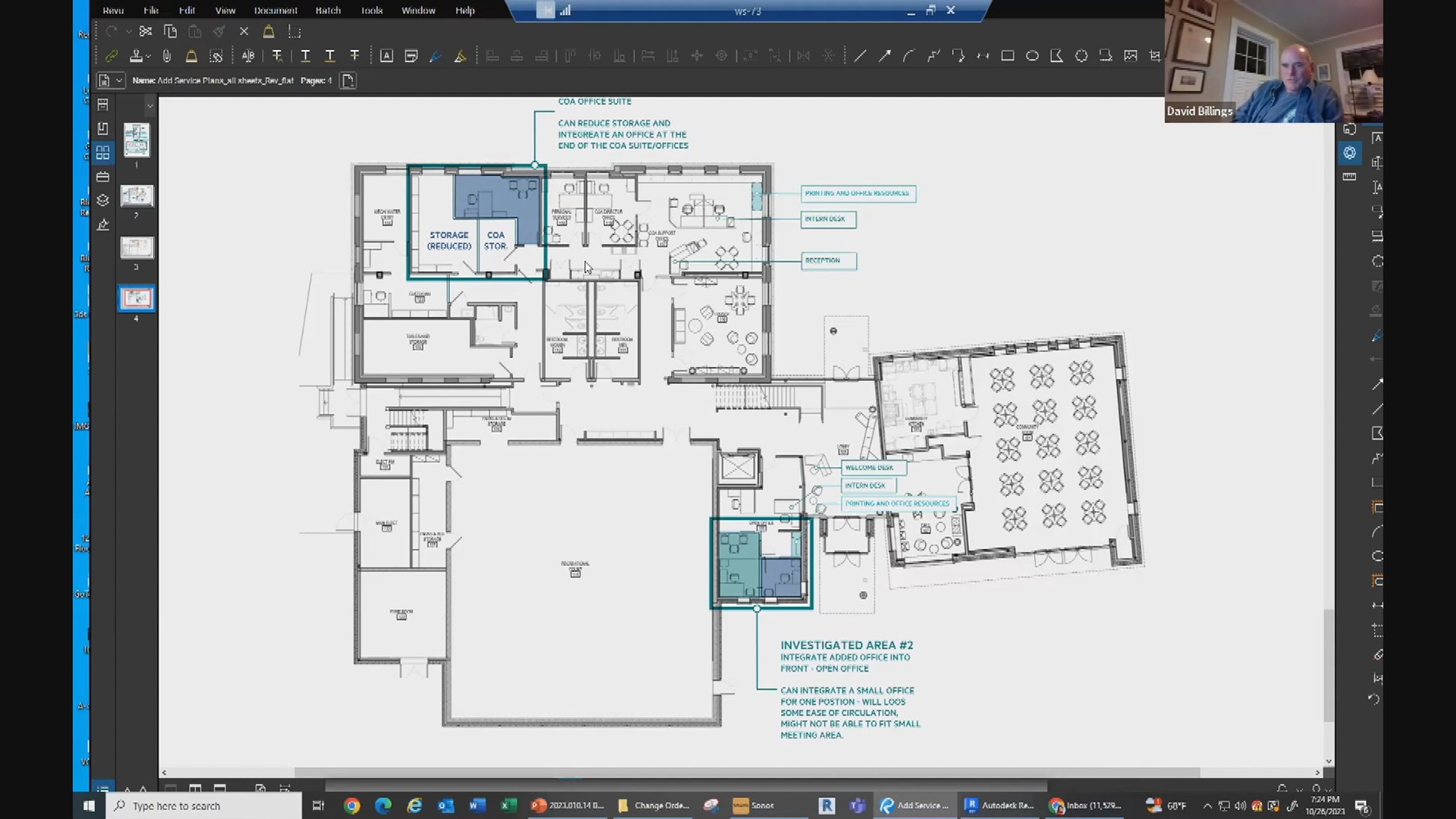The image size is (1456, 819).
Task: Select the Note tool
Action: (411, 56)
